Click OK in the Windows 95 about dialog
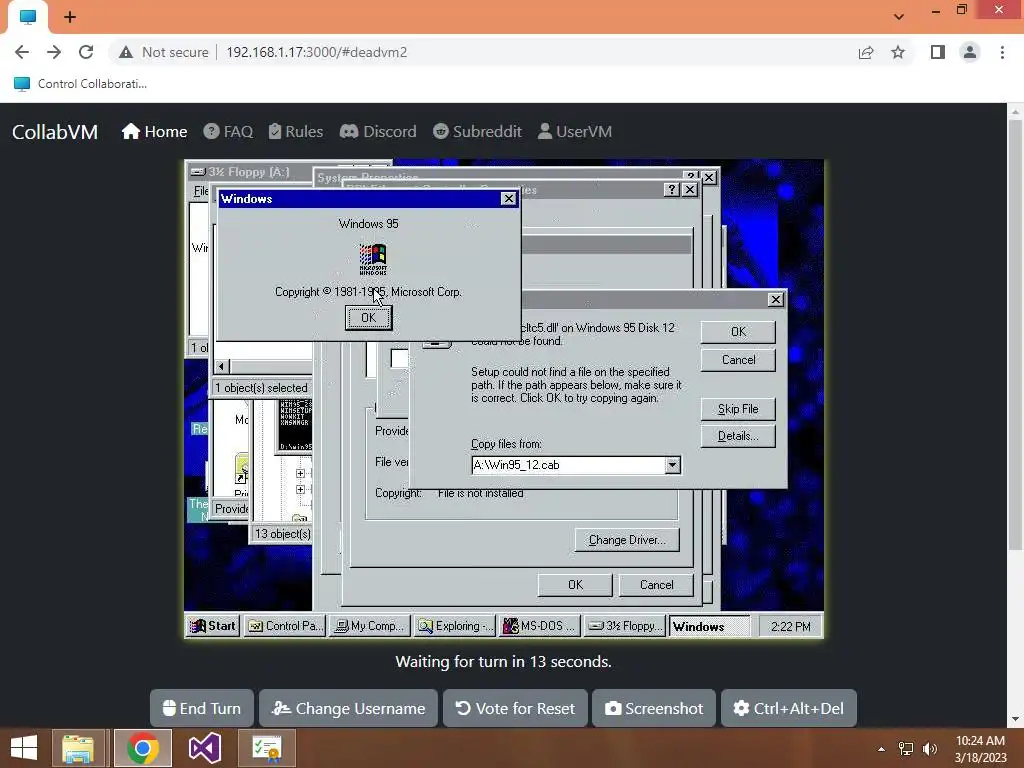 point(368,318)
